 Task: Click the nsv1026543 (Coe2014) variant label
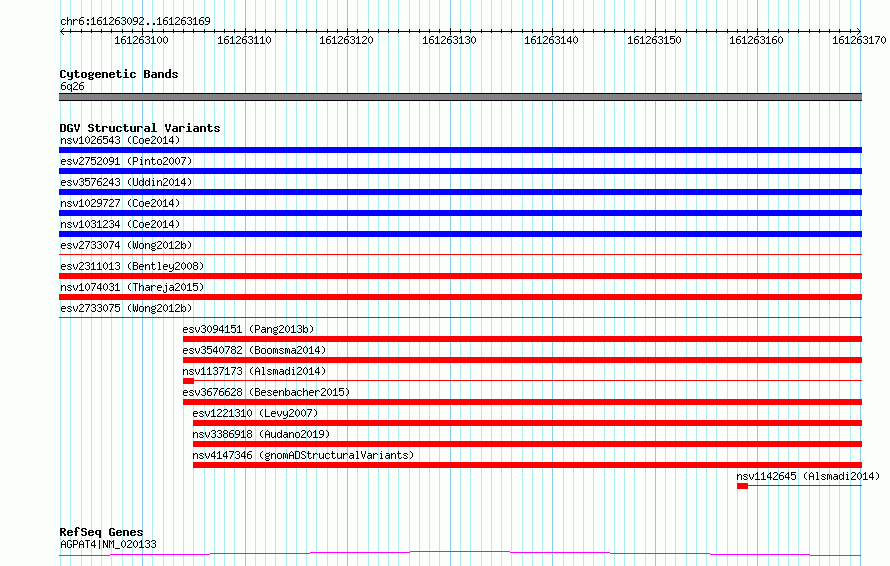pos(120,140)
